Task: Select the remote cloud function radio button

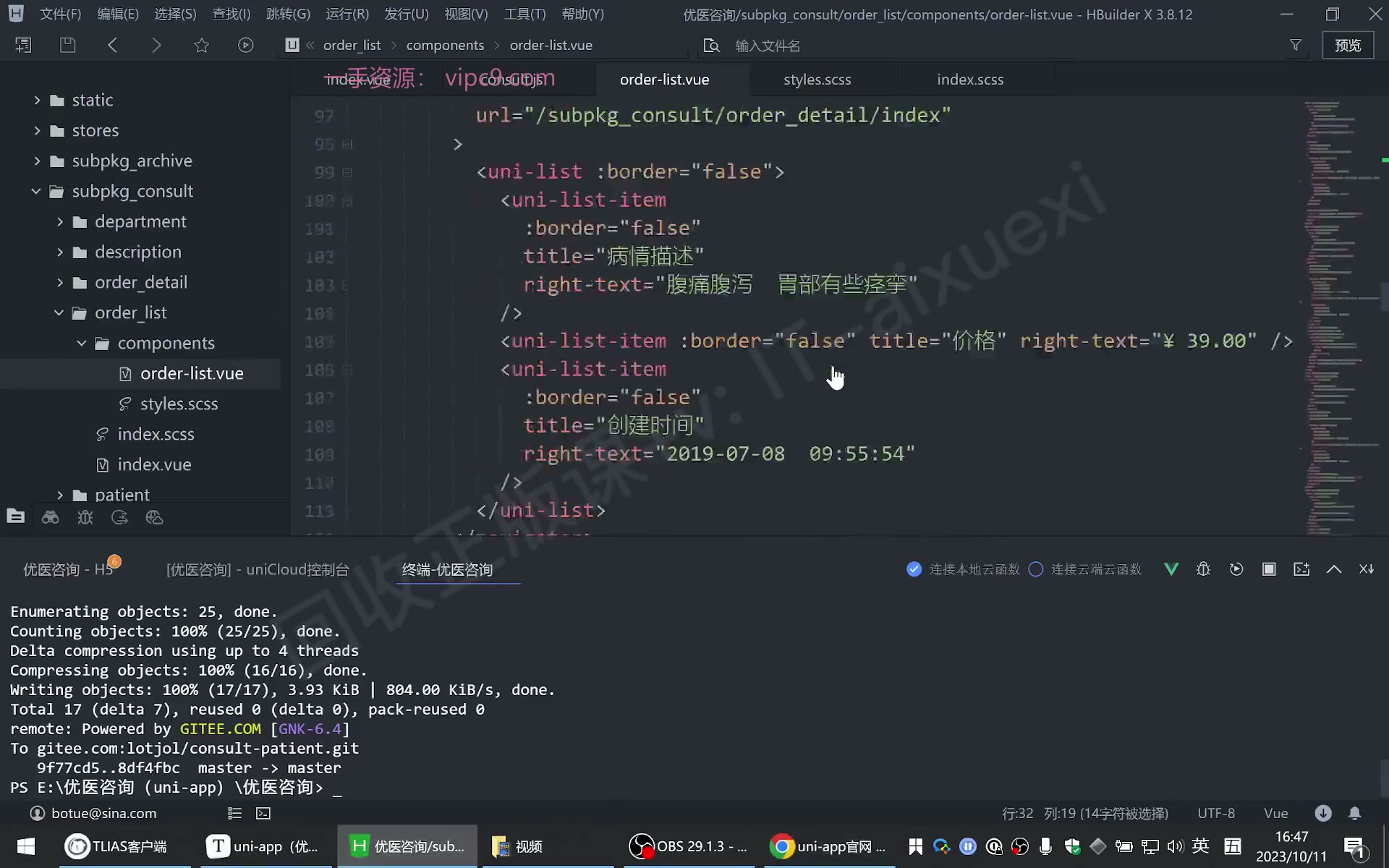Action: (1036, 569)
